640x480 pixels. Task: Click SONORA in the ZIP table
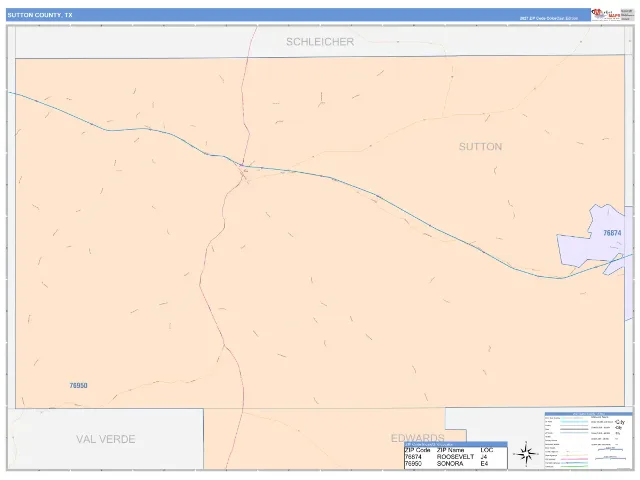450,464
